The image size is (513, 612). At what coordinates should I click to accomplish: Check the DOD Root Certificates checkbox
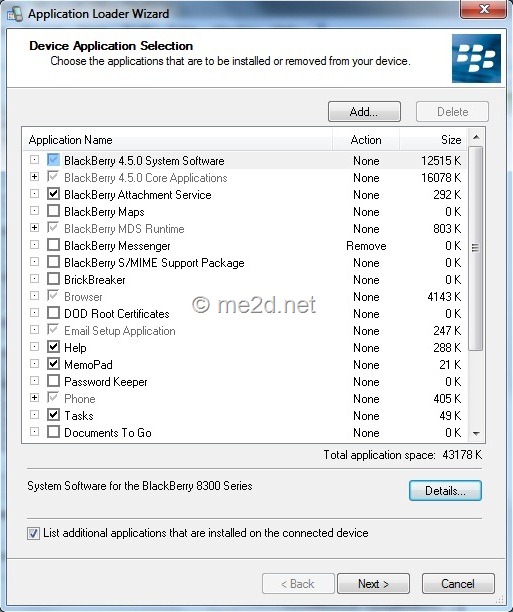53,313
